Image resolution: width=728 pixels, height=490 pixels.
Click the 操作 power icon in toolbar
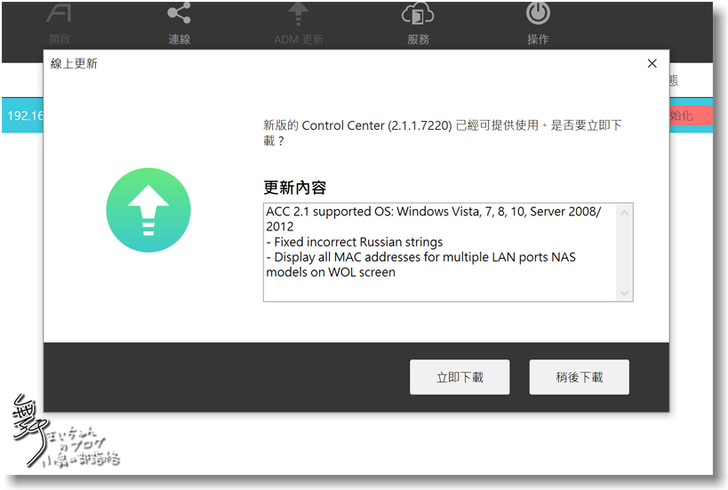click(x=538, y=23)
